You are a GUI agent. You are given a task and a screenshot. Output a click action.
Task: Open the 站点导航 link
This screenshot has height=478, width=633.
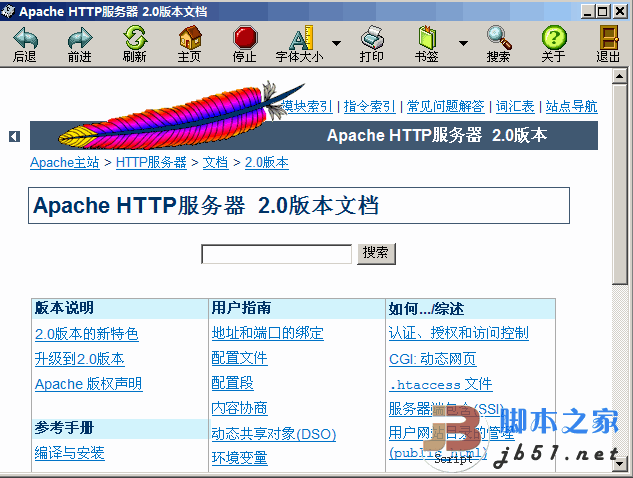click(x=572, y=107)
